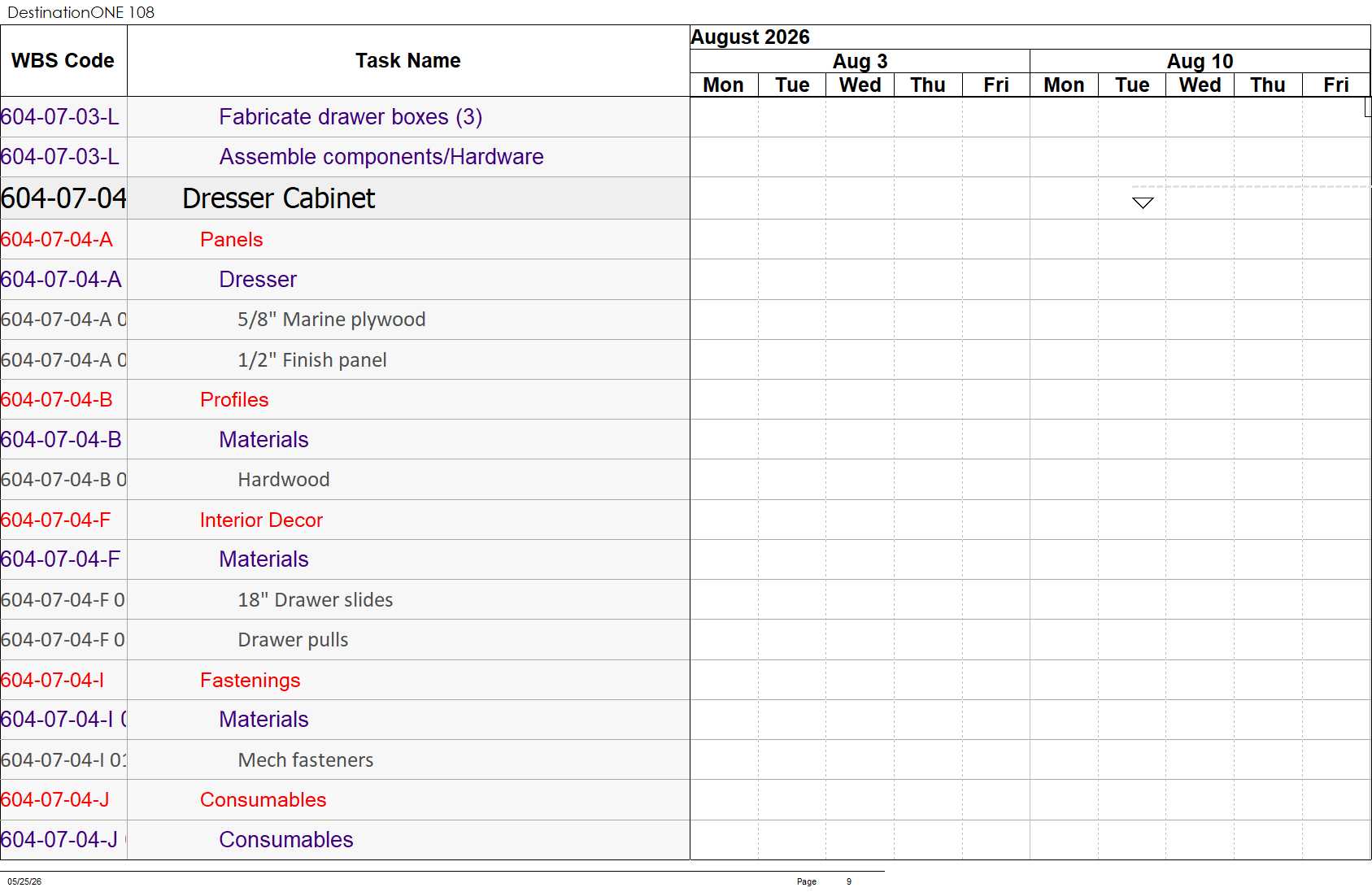Click WBS code 604-07-04 of Dresser Cabinet
The image size is (1372, 892).
63,198
